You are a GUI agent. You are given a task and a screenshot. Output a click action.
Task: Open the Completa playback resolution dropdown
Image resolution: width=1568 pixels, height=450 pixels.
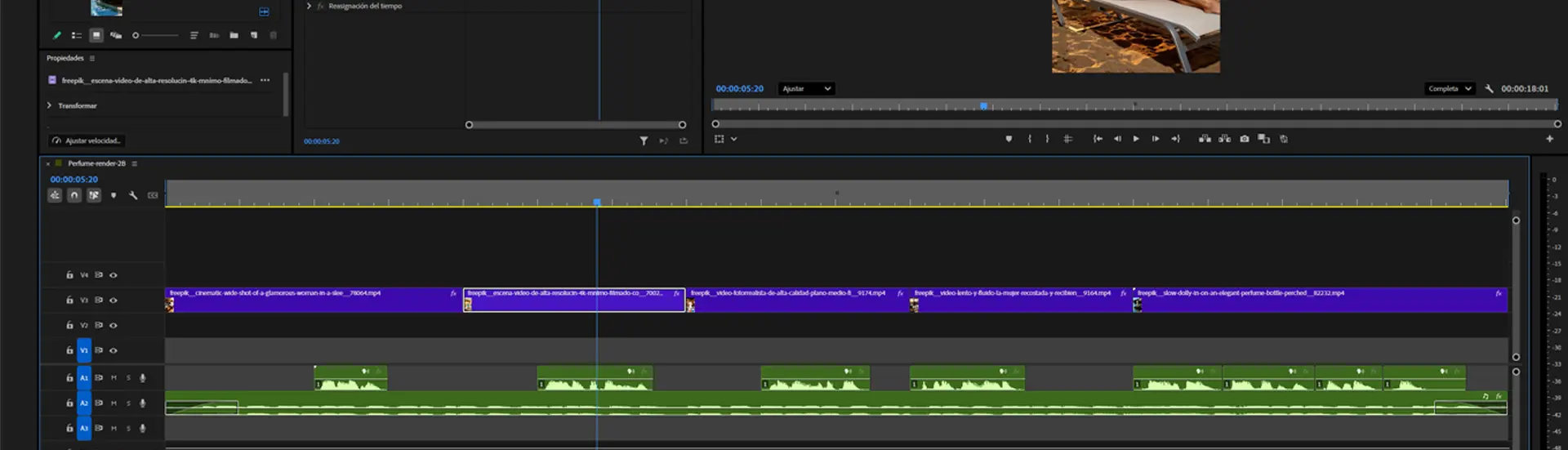point(1450,88)
